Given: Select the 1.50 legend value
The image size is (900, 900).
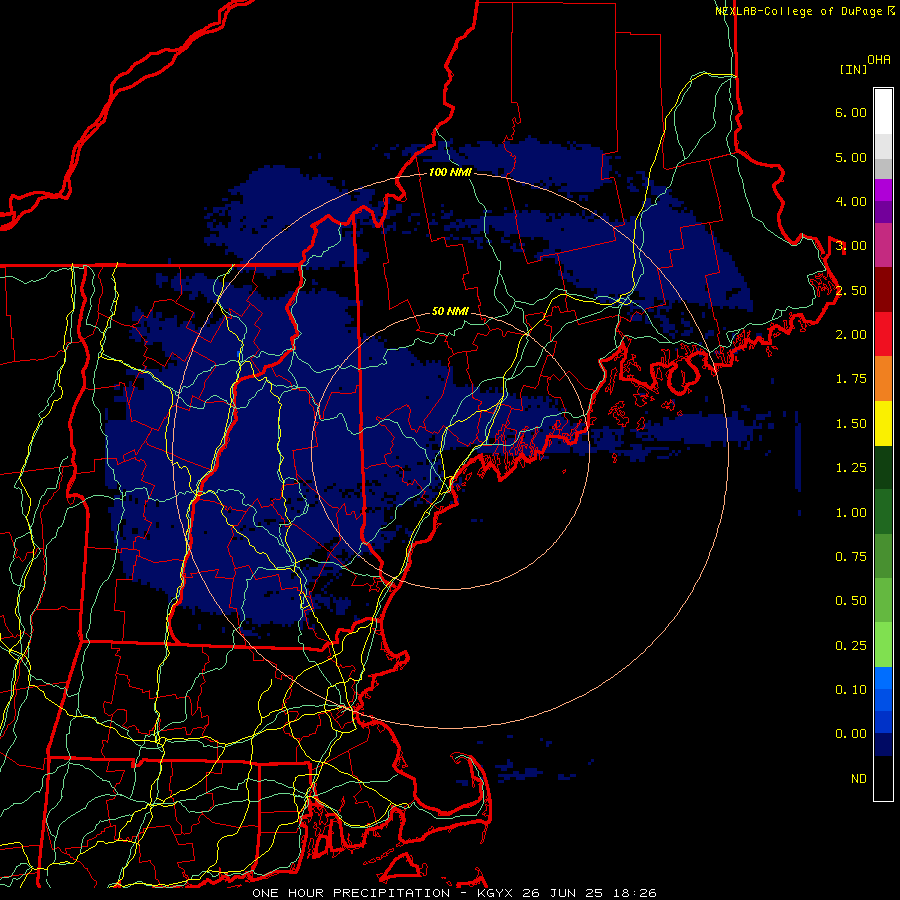Looking at the screenshot, I should tap(851, 424).
